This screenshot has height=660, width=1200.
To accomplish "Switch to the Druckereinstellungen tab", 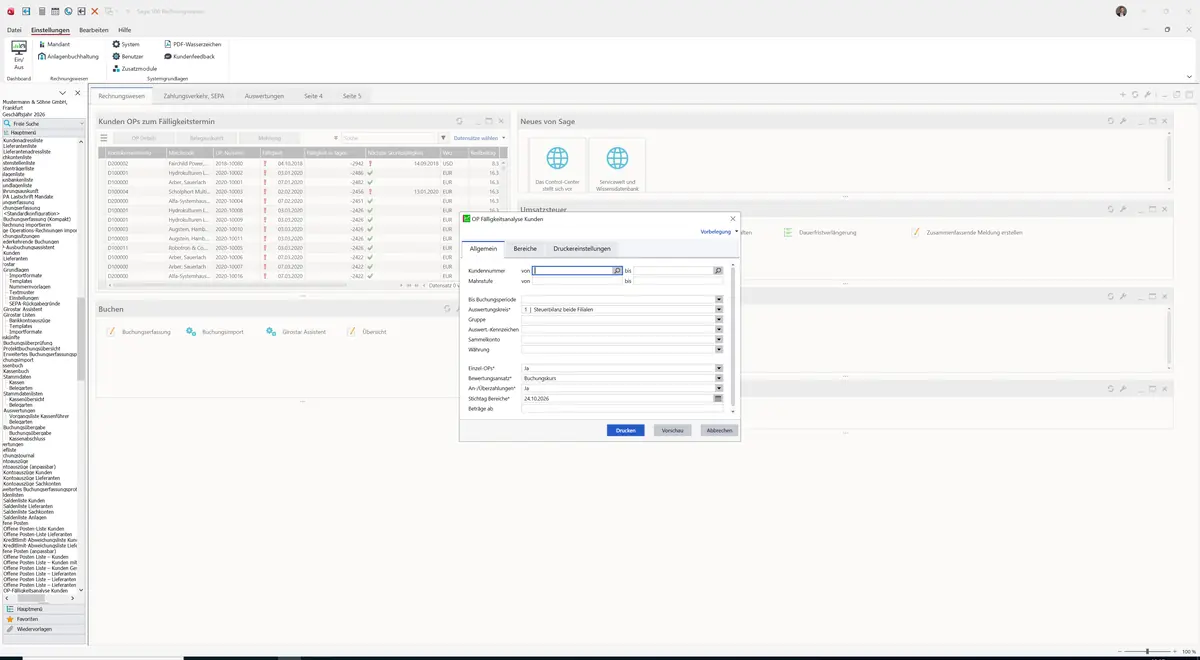I will [582, 248].
